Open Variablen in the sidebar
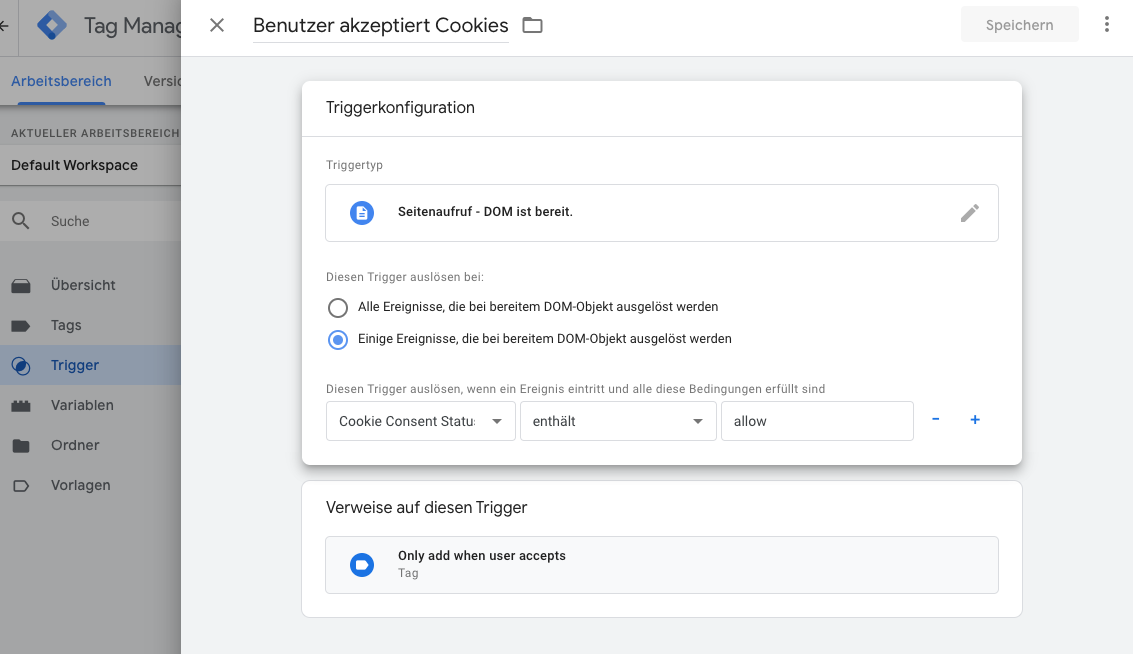 point(82,405)
